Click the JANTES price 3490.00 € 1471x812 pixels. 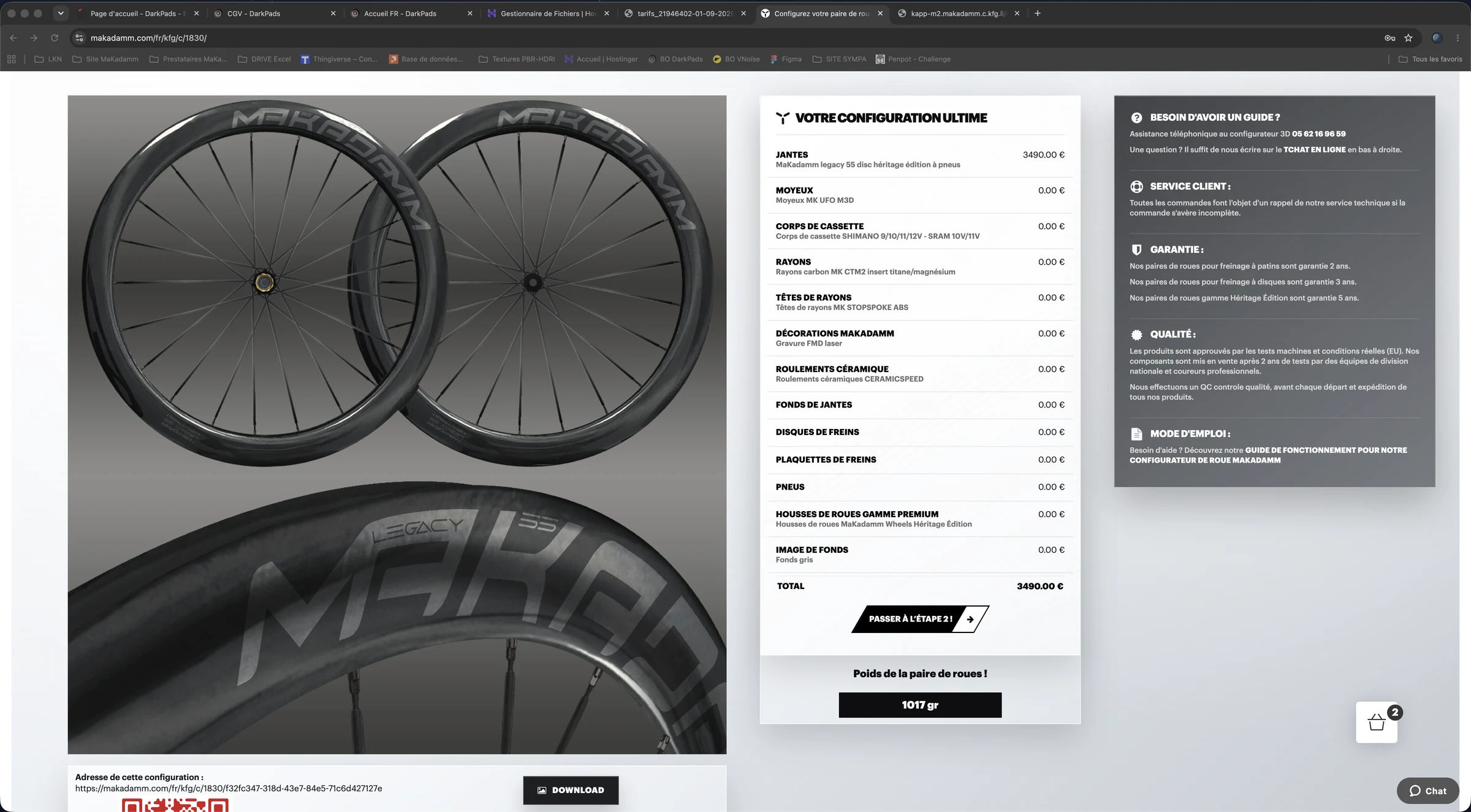(x=1043, y=155)
